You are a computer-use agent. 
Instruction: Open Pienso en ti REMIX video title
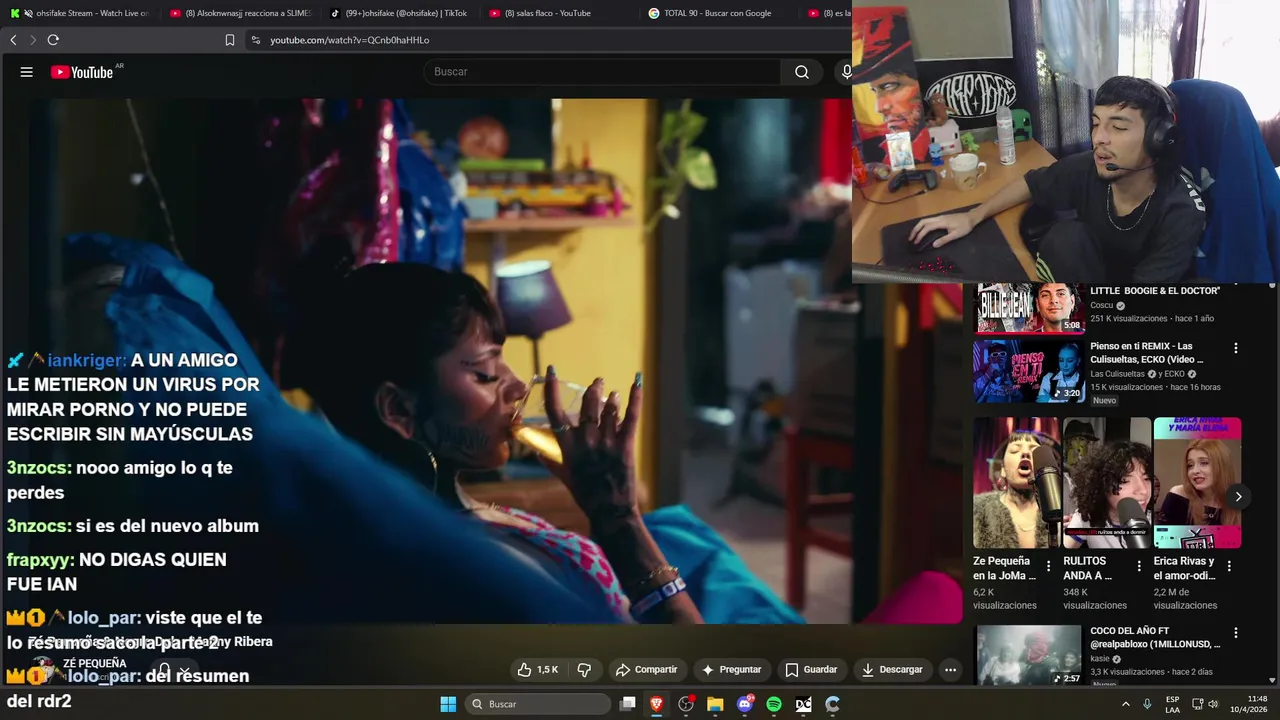(x=1146, y=353)
